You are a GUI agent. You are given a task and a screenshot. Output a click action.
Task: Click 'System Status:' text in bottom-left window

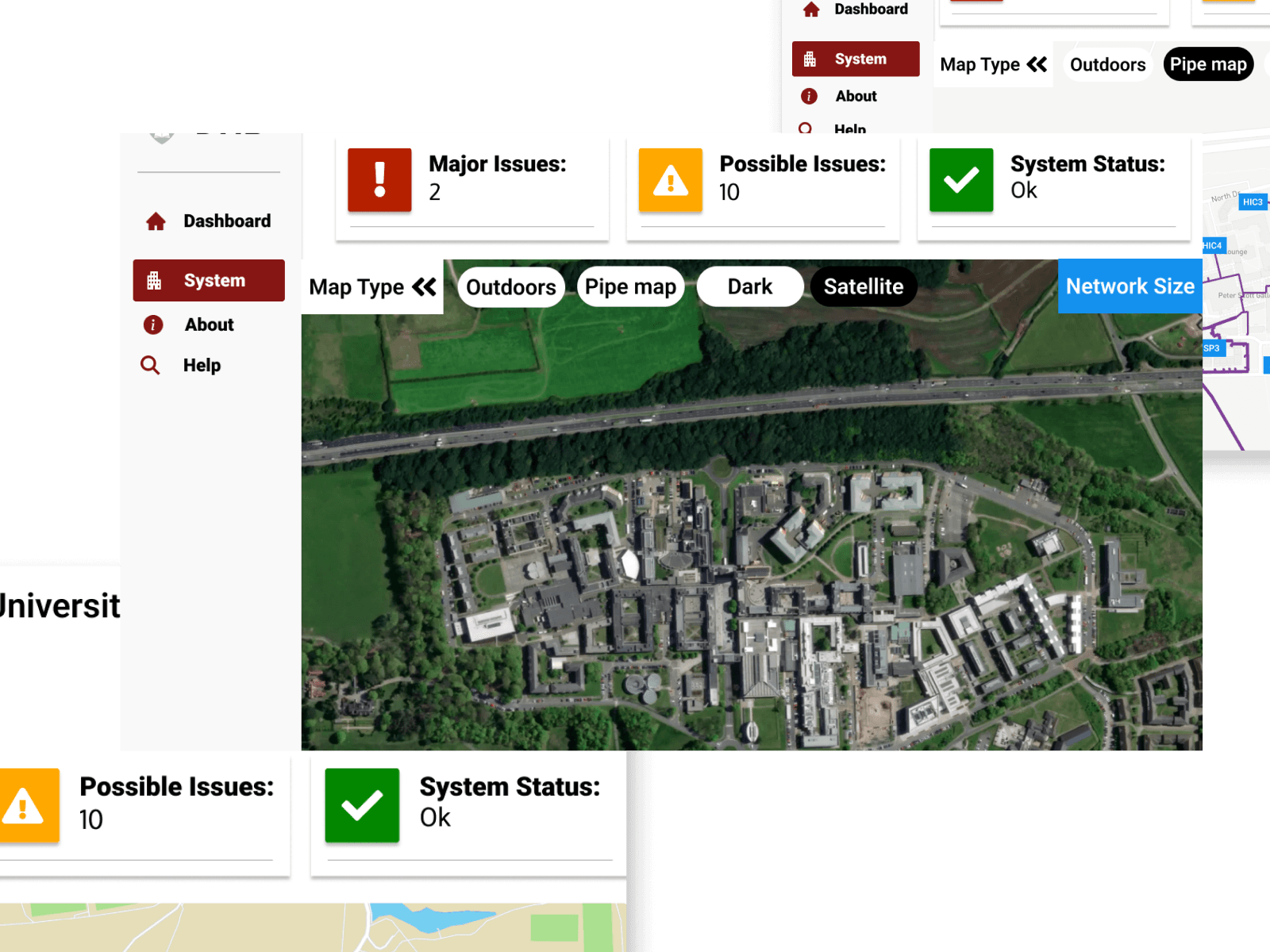click(510, 787)
